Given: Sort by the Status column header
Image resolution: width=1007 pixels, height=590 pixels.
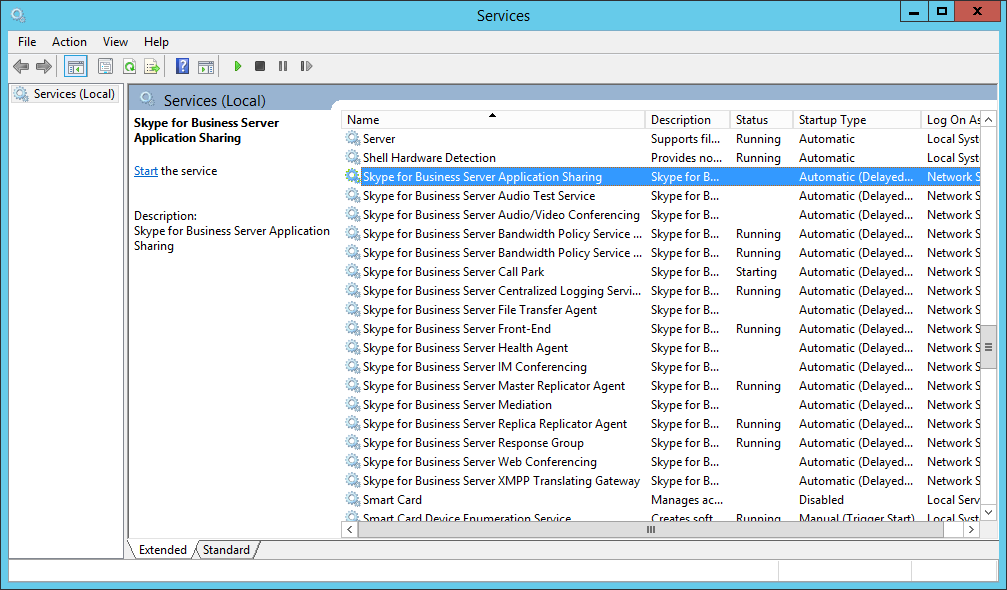Looking at the screenshot, I should (x=762, y=119).
